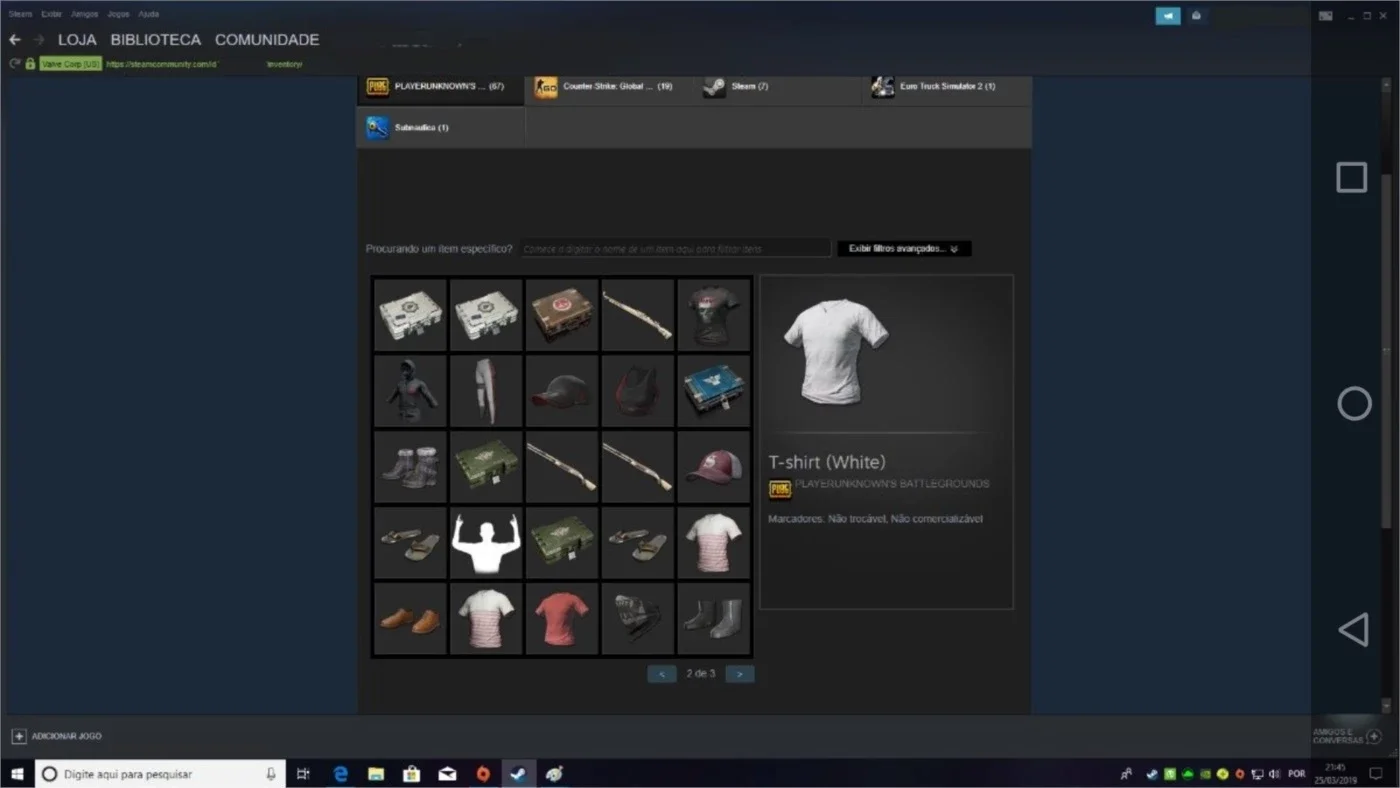Open AMIGOS E CONVERSAS panel
1400x788 pixels.
click(x=1347, y=736)
